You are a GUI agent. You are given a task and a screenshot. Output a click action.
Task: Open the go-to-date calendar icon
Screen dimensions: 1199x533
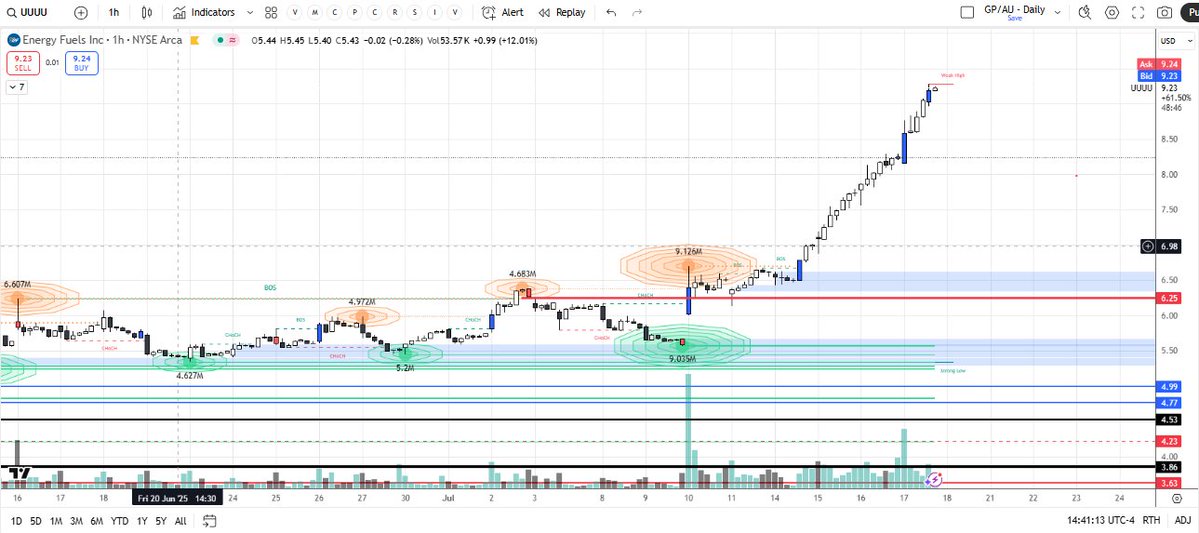(210, 521)
